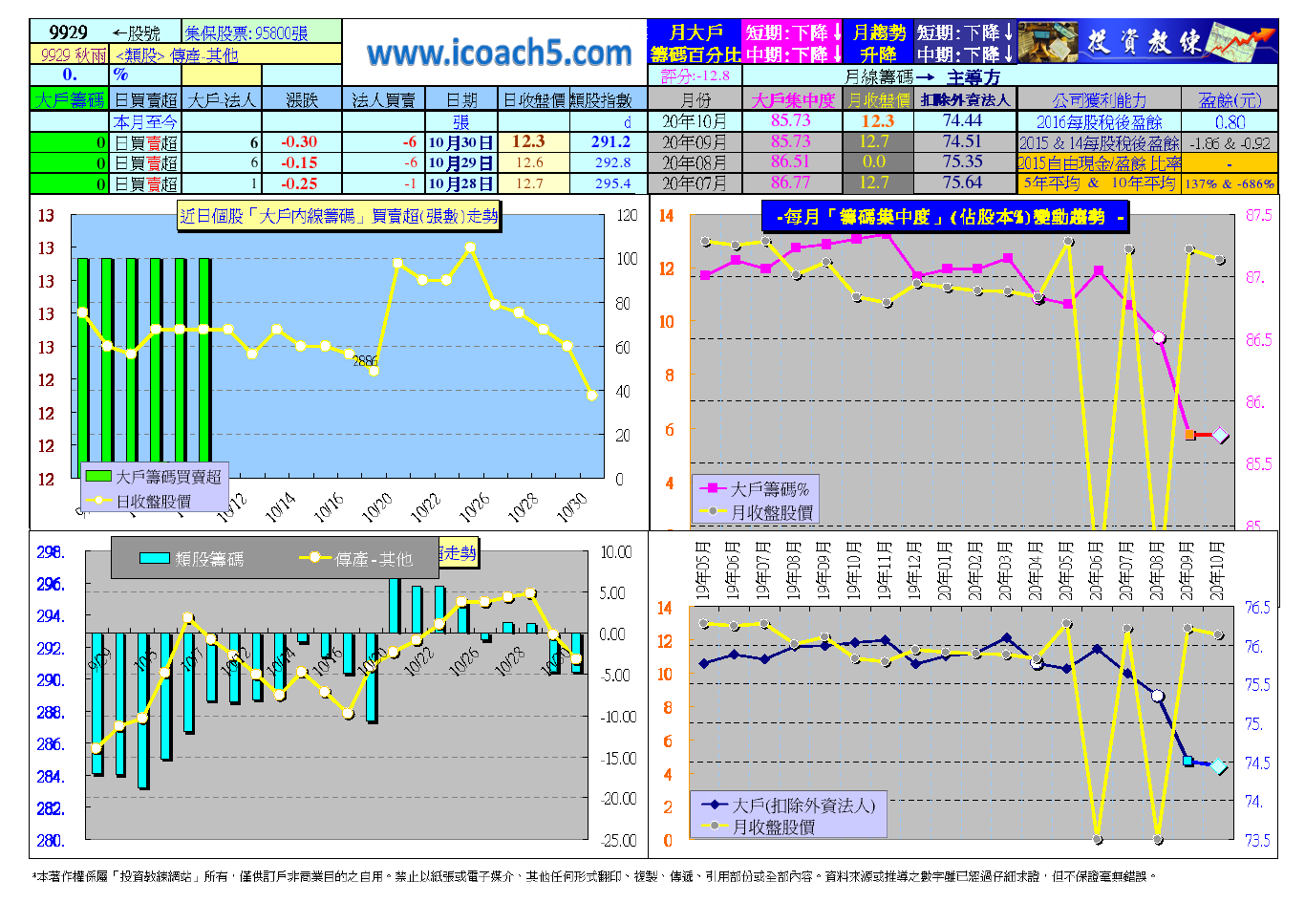Click the 評分:-12.8 score cell

click(695, 75)
